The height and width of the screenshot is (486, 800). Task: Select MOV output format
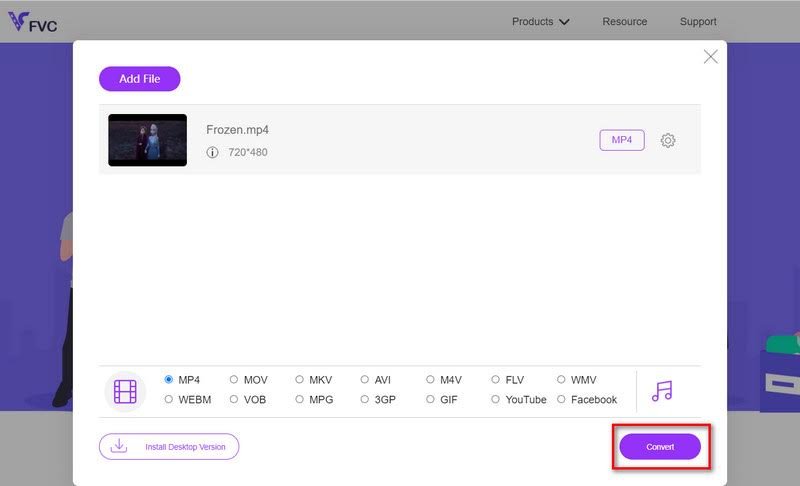[x=234, y=379]
